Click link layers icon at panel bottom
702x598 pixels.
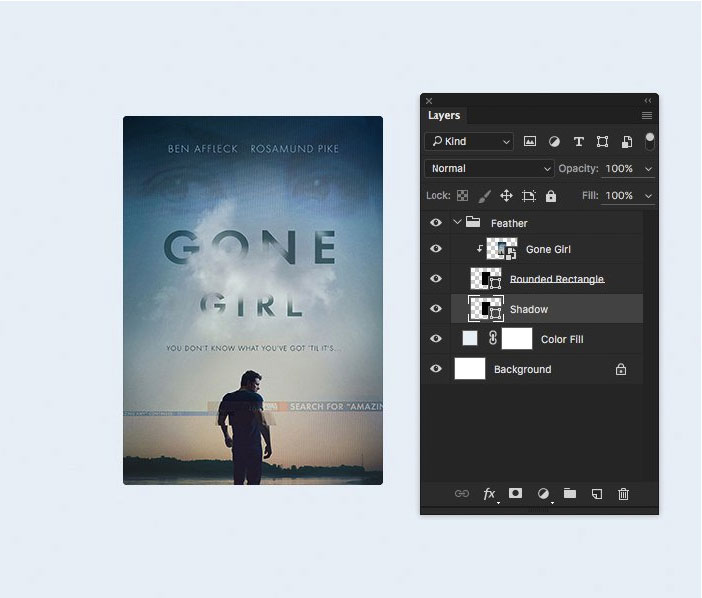pyautogui.click(x=462, y=494)
